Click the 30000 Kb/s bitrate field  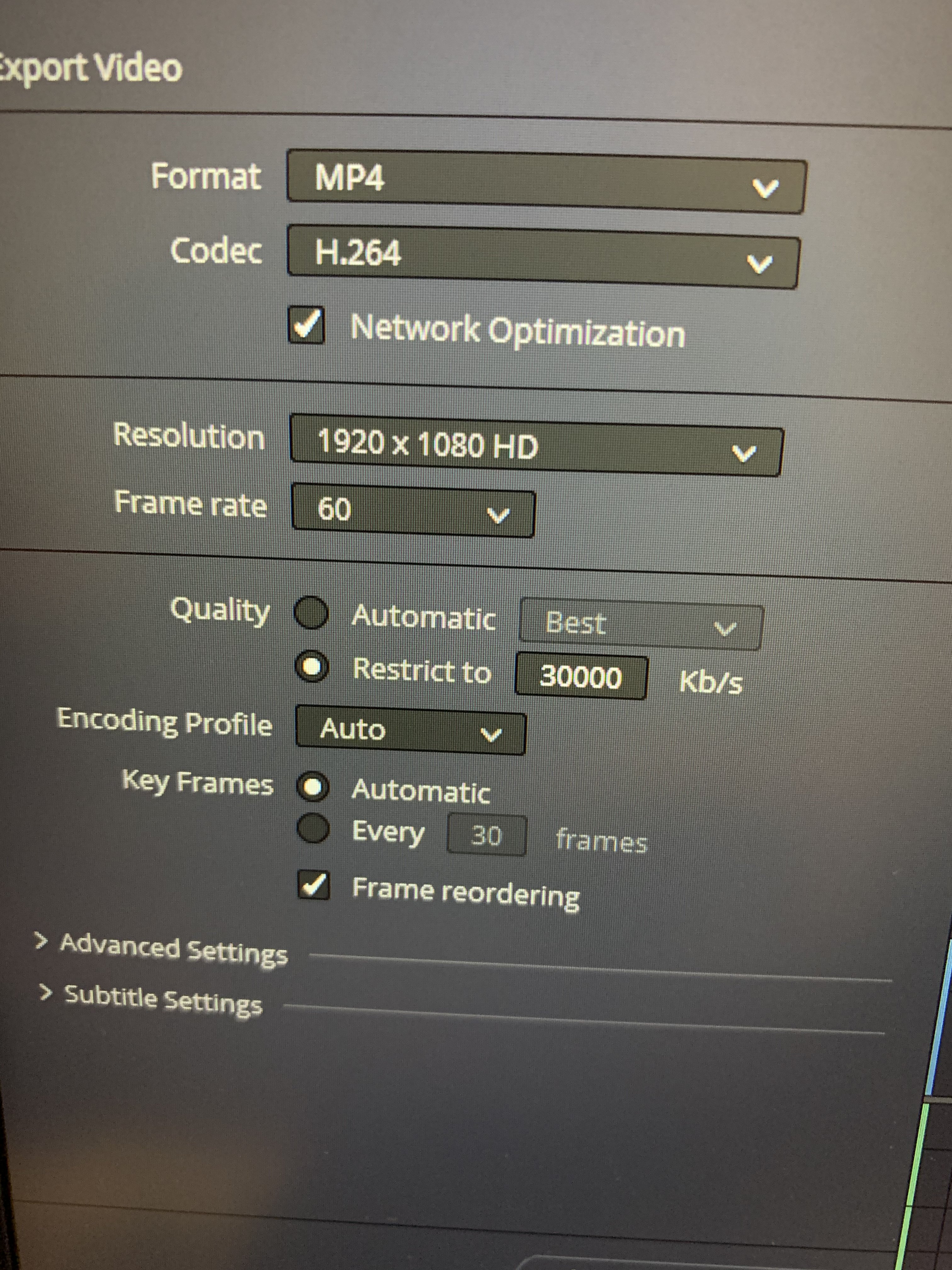(x=581, y=677)
